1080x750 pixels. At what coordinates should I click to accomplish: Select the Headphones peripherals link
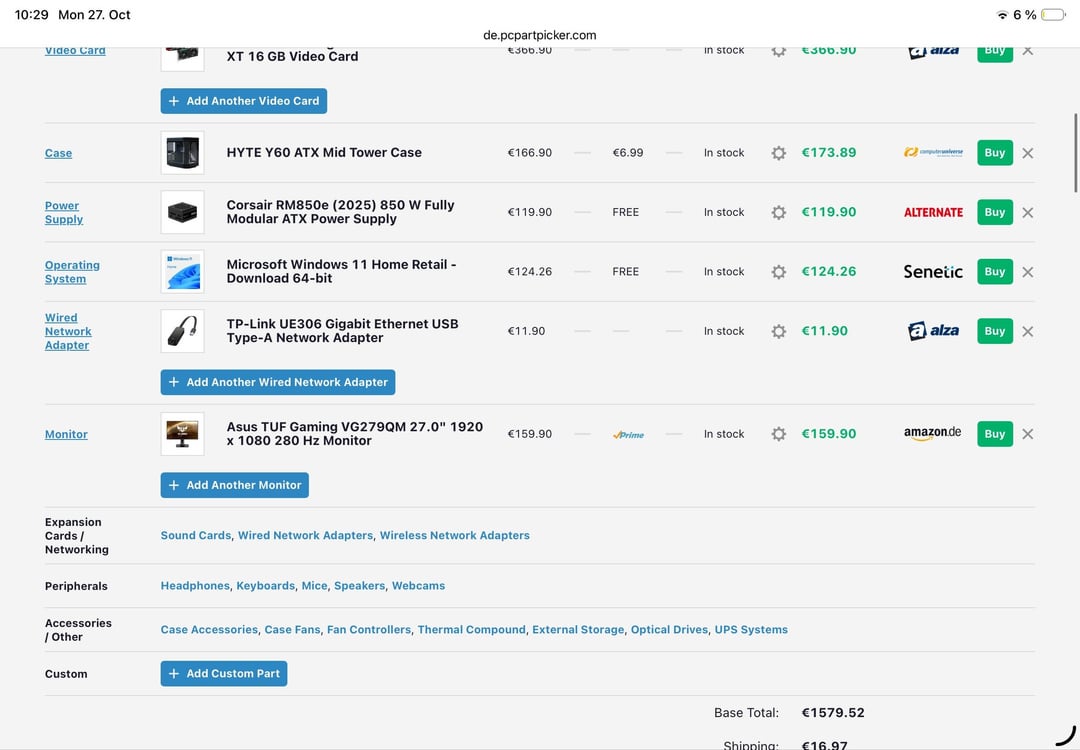pyautogui.click(x=195, y=586)
